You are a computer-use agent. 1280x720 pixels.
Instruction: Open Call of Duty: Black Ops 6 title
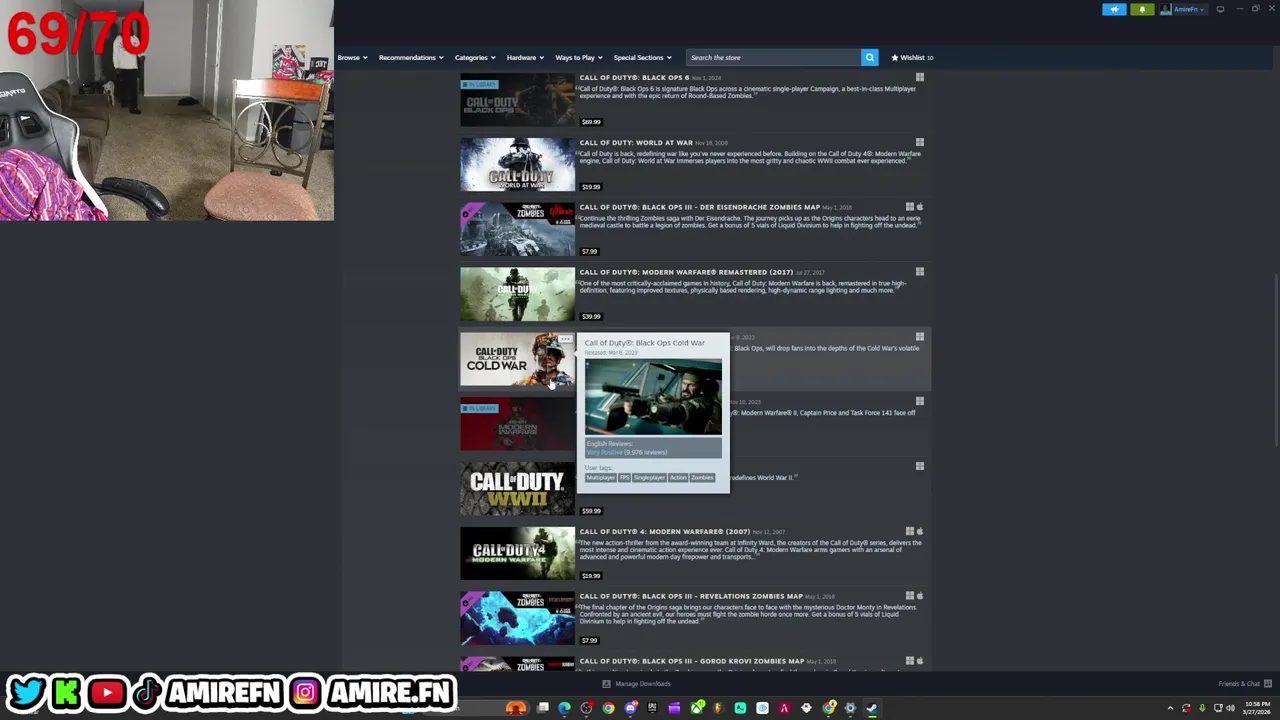[634, 77]
